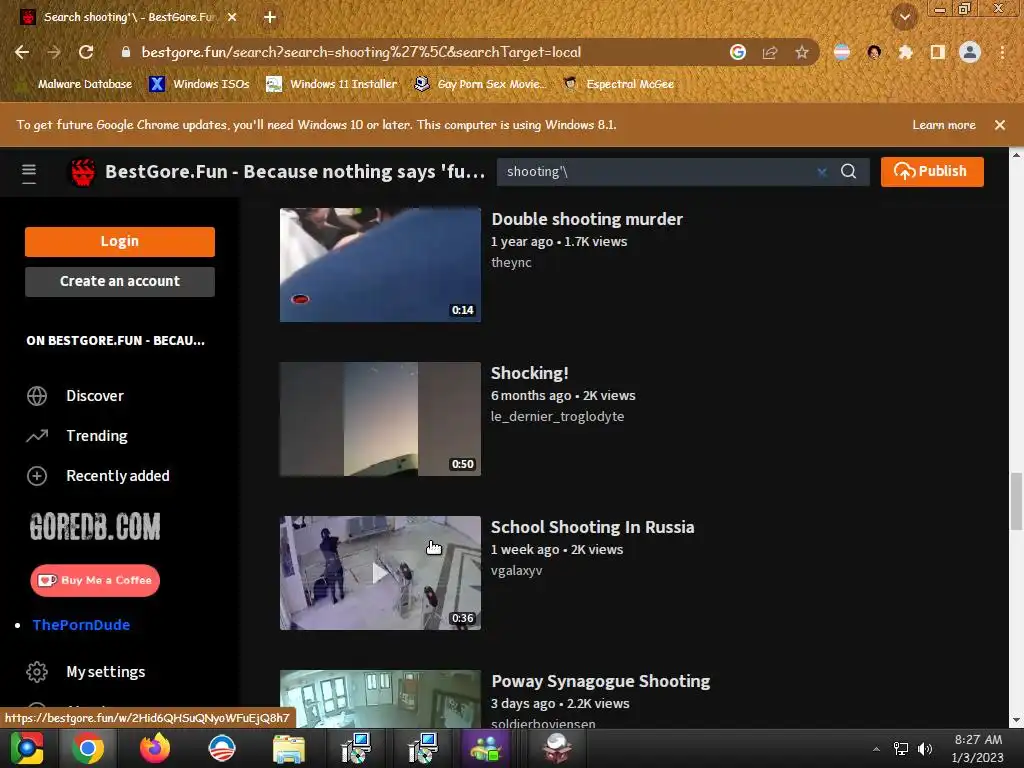Submit search with magnifier icon
The width and height of the screenshot is (1024, 768).
[x=848, y=172]
